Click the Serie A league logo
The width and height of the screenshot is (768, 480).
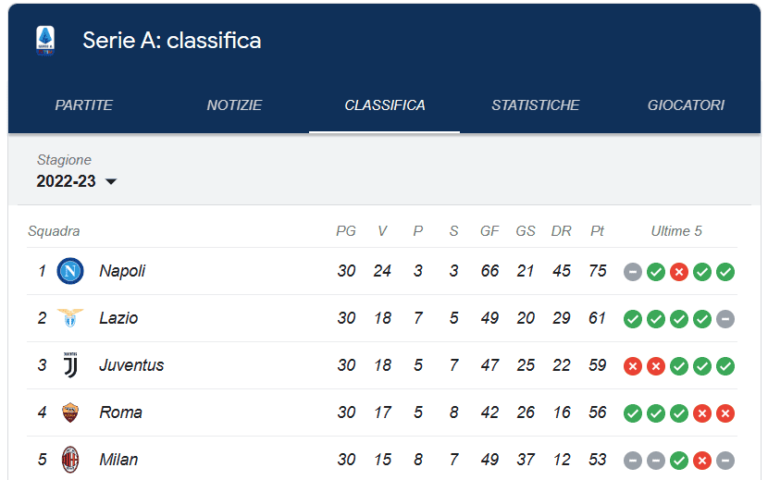pos(45,40)
